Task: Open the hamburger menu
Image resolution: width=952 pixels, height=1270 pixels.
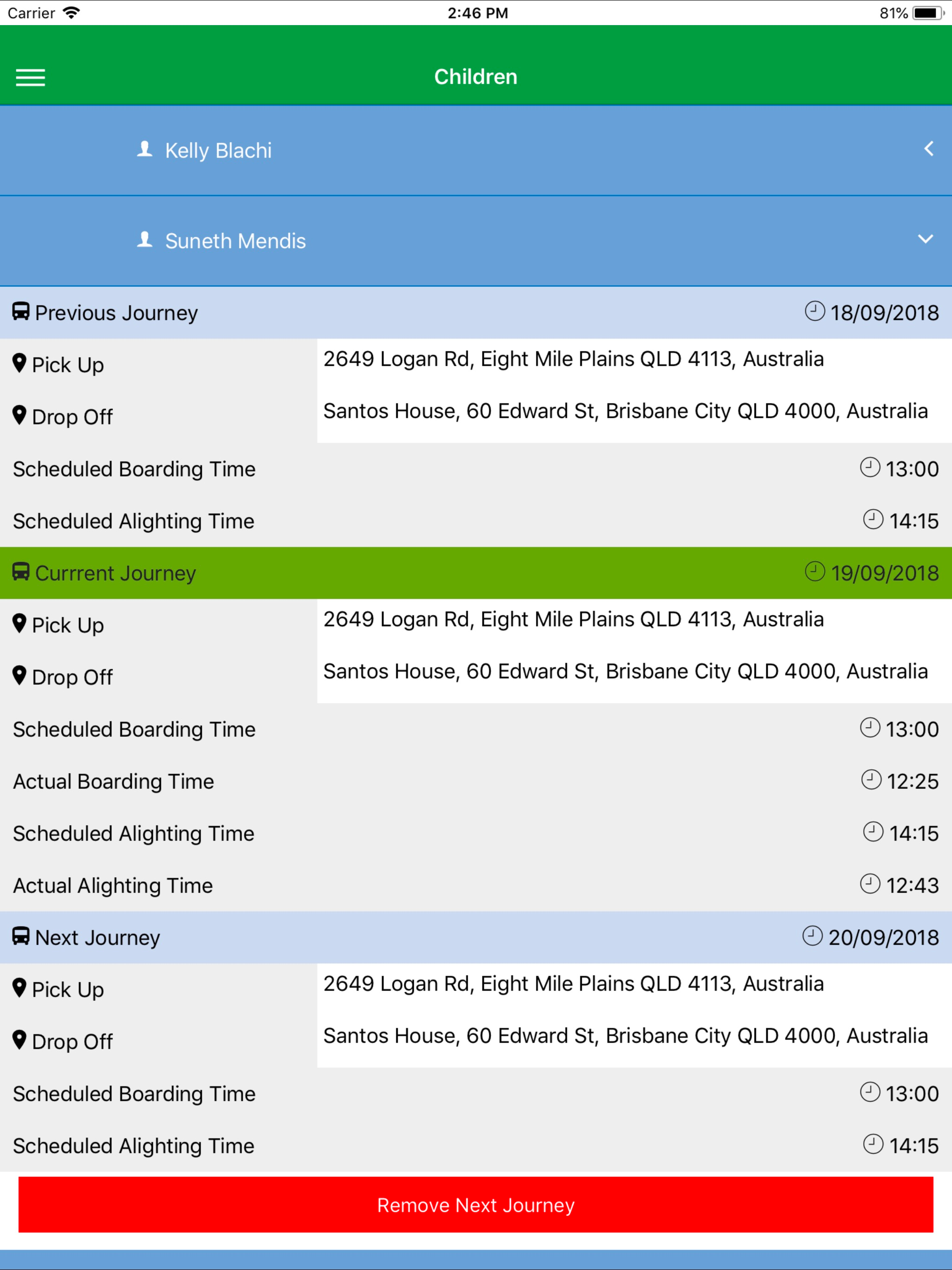Action: tap(30, 78)
